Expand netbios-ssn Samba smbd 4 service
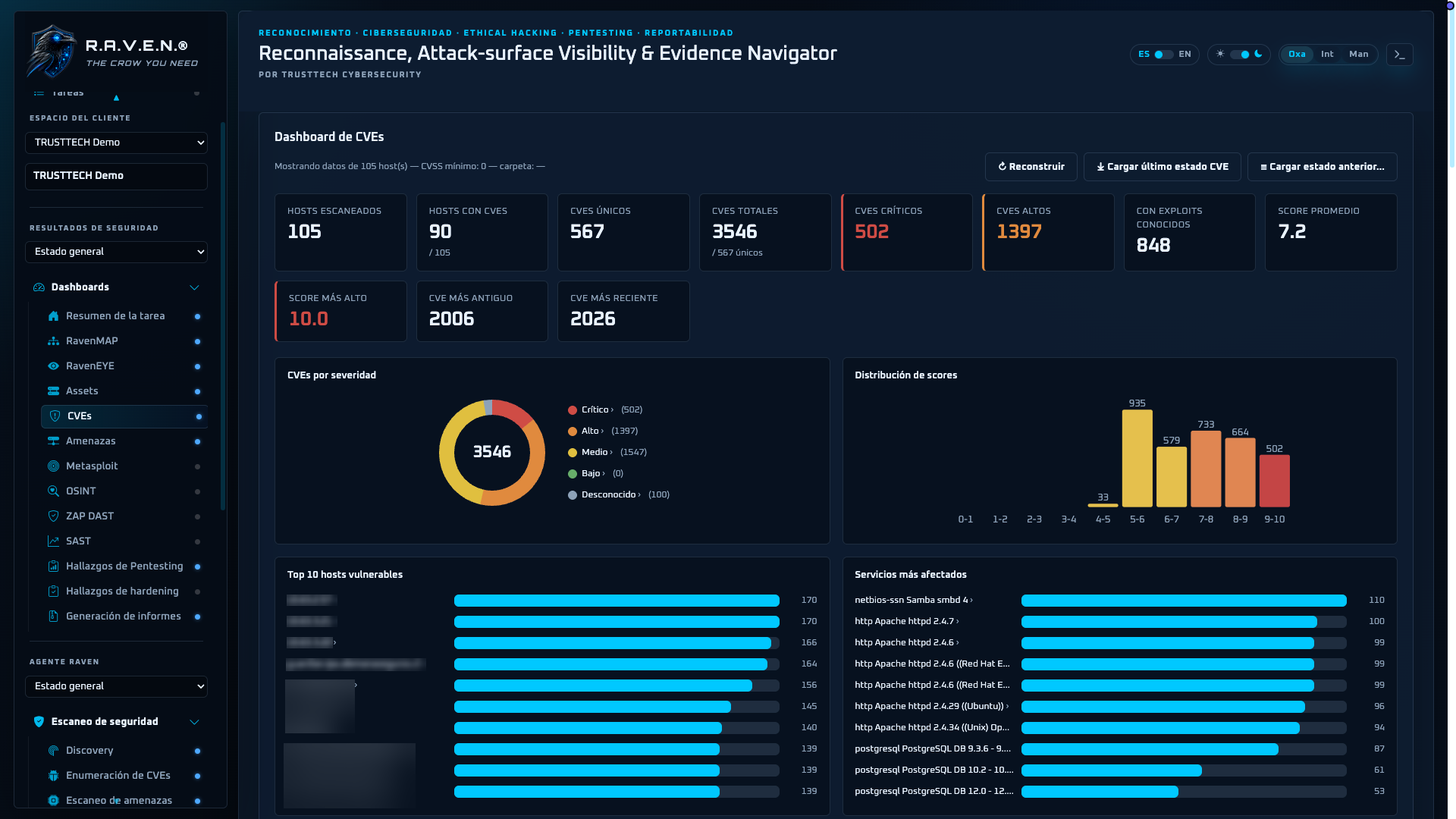Viewport: 1456px width, 819px height. (x=914, y=601)
